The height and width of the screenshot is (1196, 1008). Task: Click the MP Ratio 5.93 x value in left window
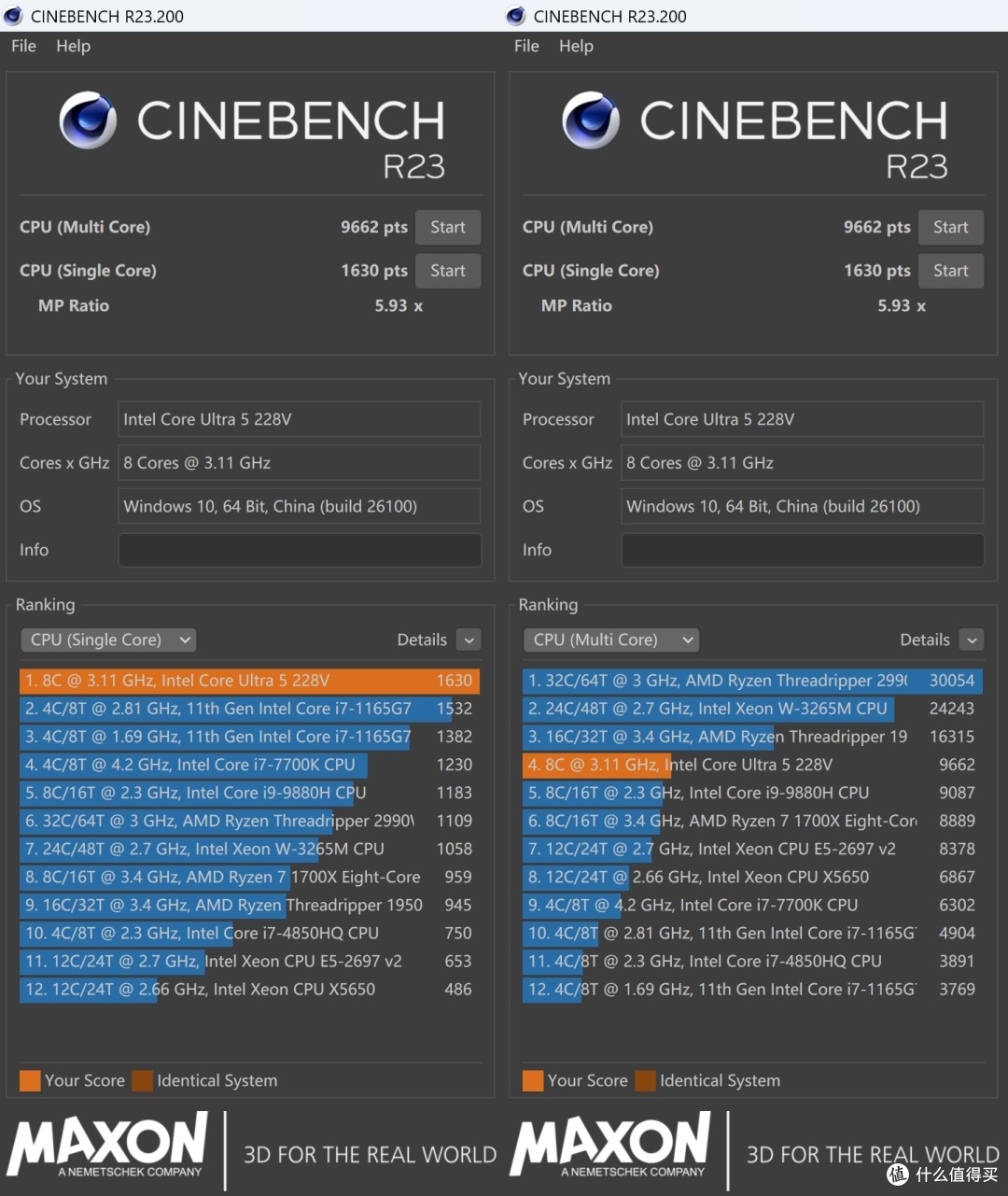click(399, 305)
